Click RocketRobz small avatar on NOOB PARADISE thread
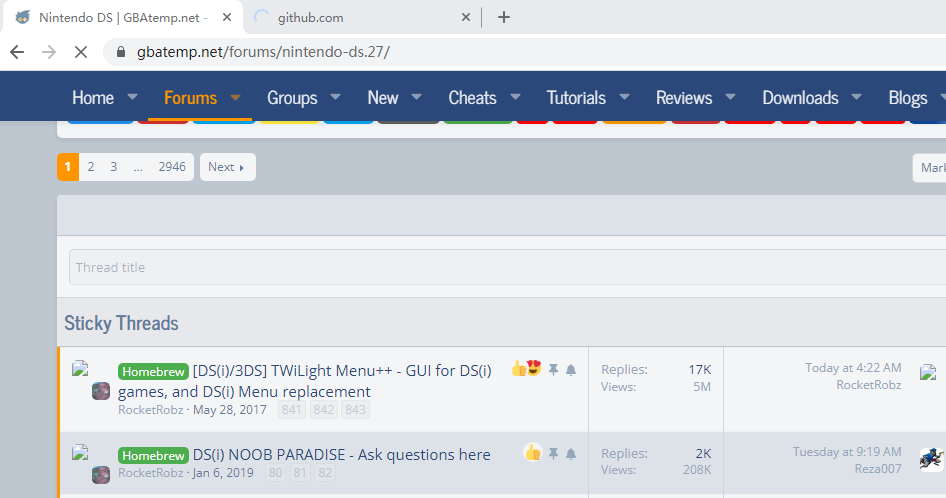The height and width of the screenshot is (498, 946). click(x=101, y=475)
